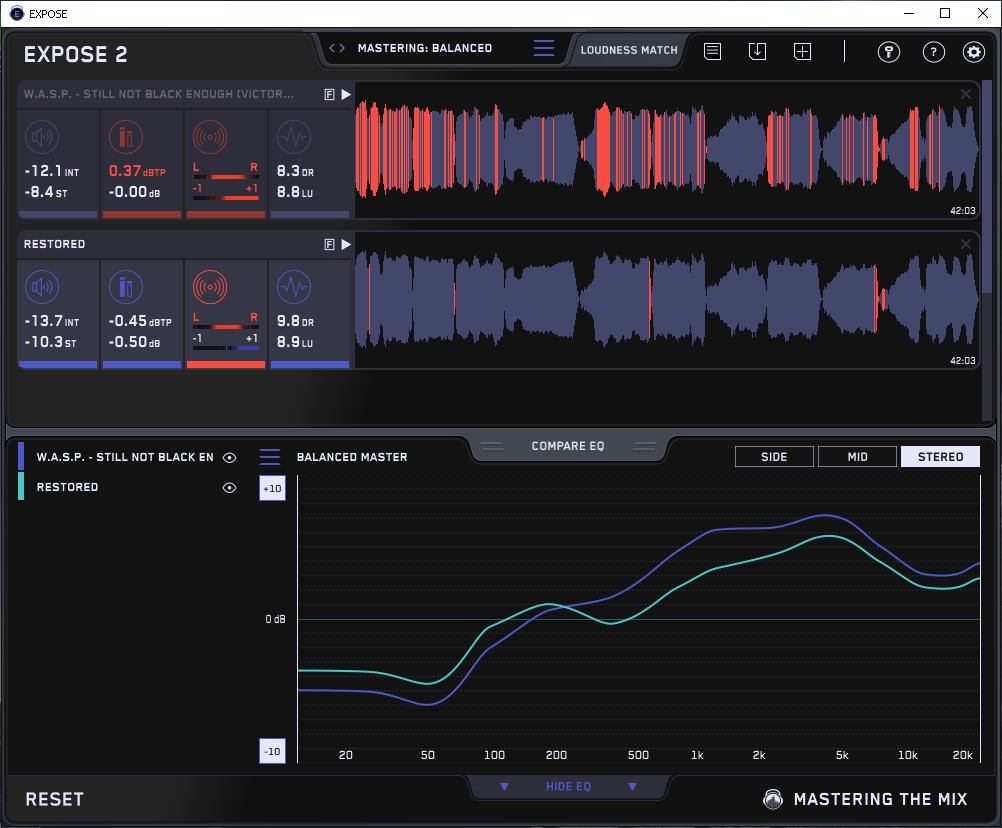
Task: Toggle the LOUDNESS MATCH button
Action: click(x=629, y=49)
